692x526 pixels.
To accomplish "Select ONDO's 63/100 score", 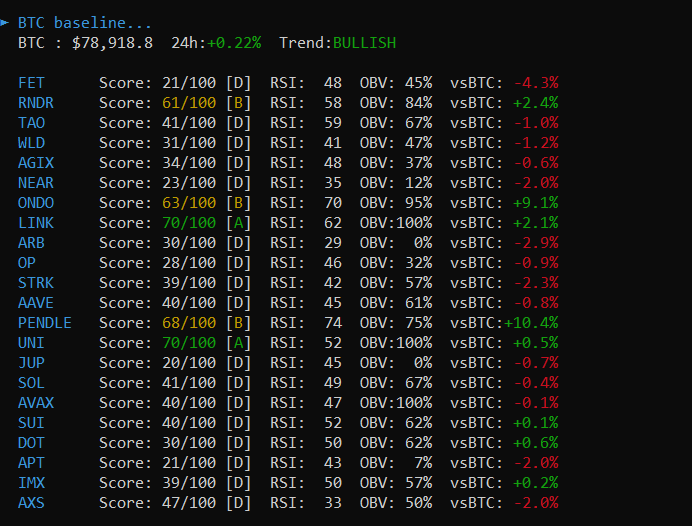I will click(189, 203).
